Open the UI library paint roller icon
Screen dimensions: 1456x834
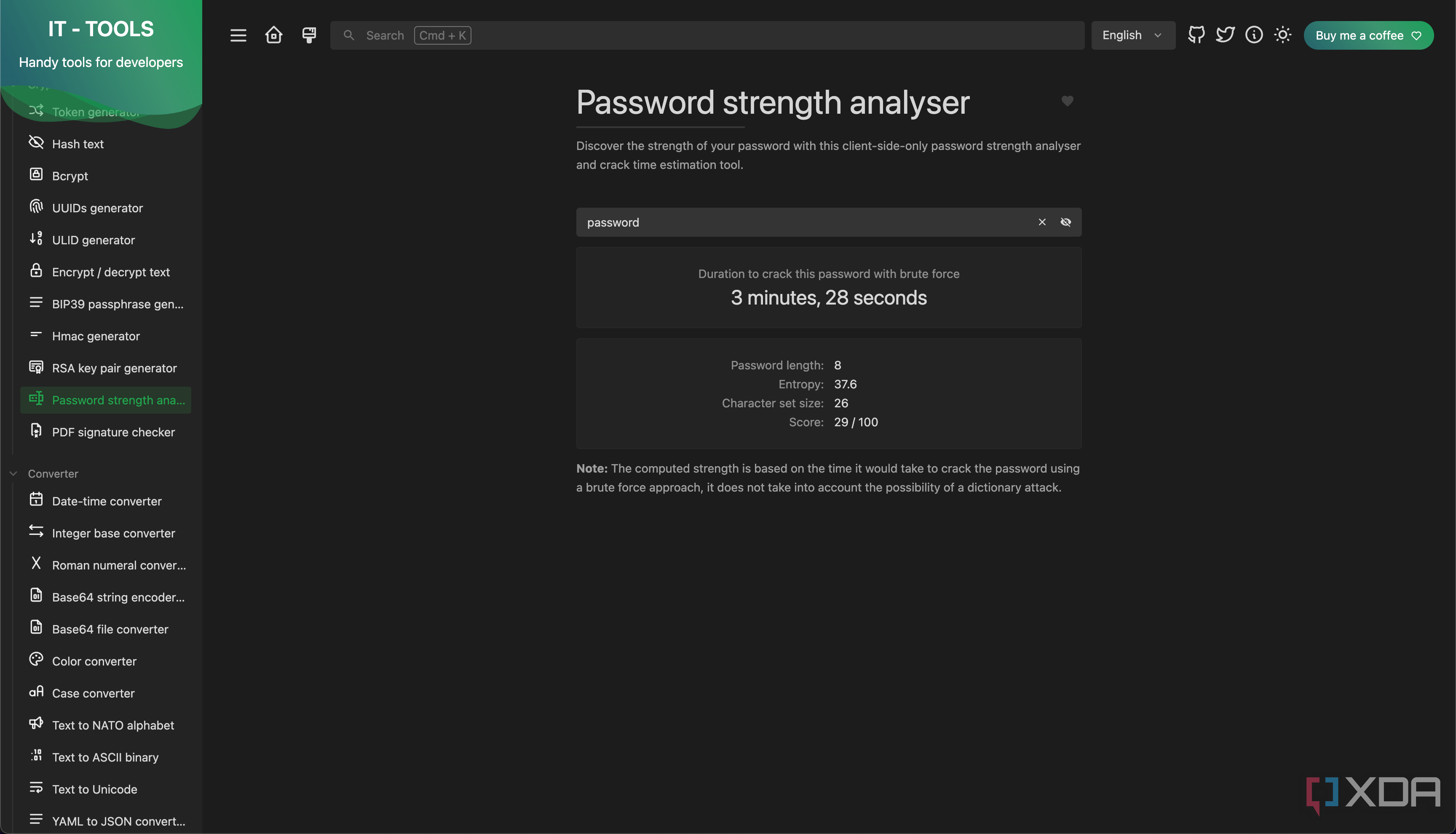(x=309, y=35)
